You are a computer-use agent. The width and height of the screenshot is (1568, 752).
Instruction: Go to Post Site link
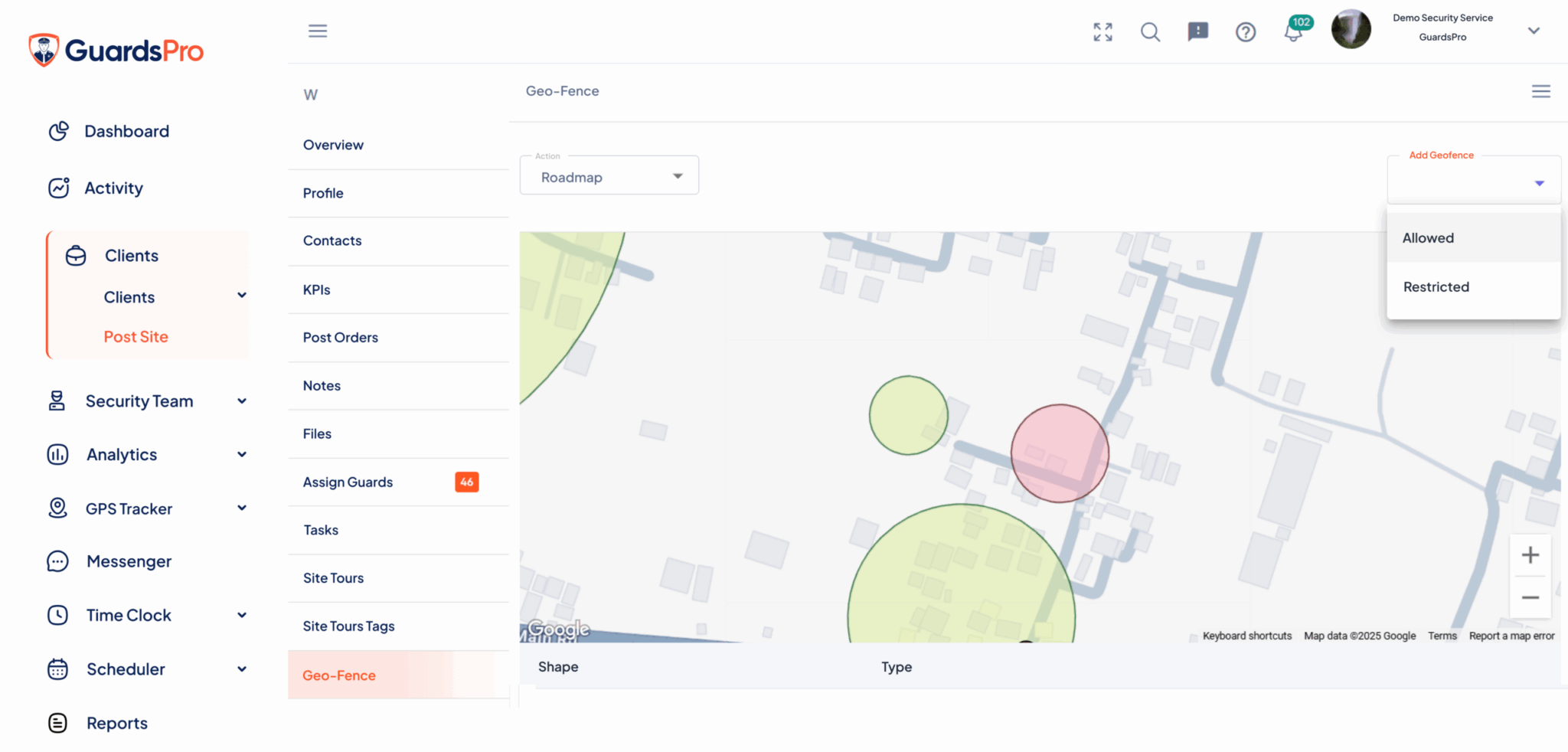point(136,337)
